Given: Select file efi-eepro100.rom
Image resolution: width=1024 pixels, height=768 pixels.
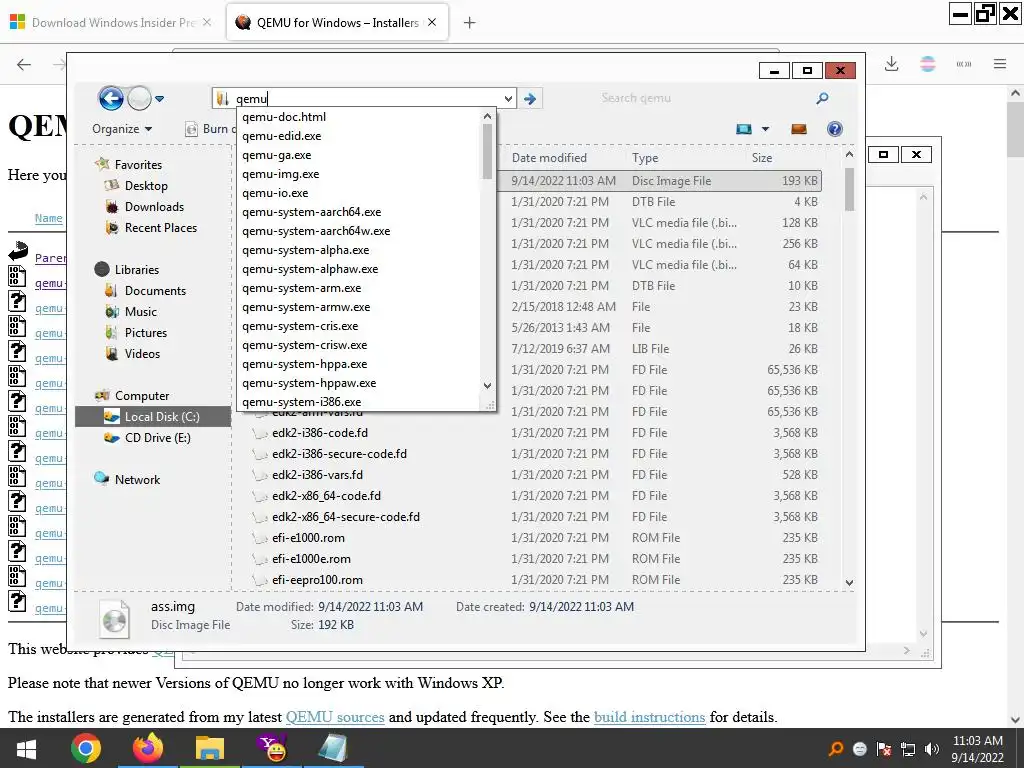Looking at the screenshot, I should (x=317, y=580).
